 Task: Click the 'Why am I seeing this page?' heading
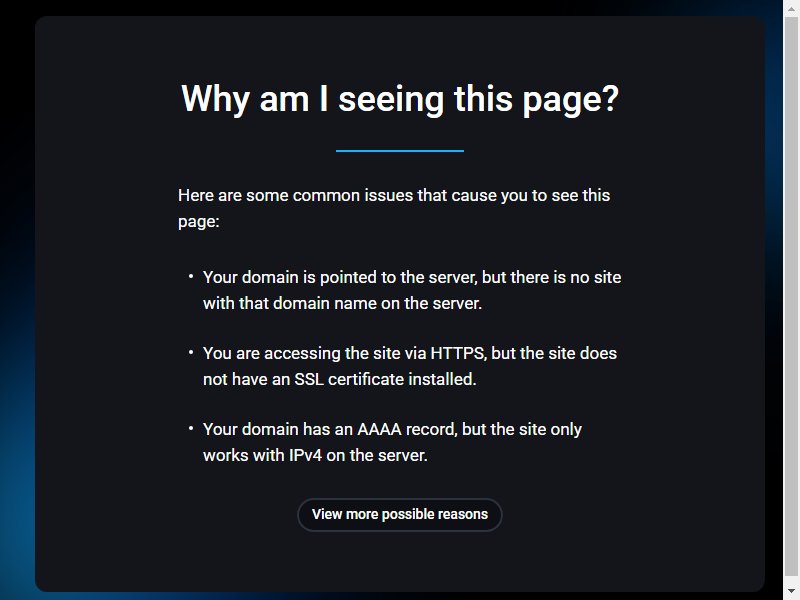tap(399, 98)
